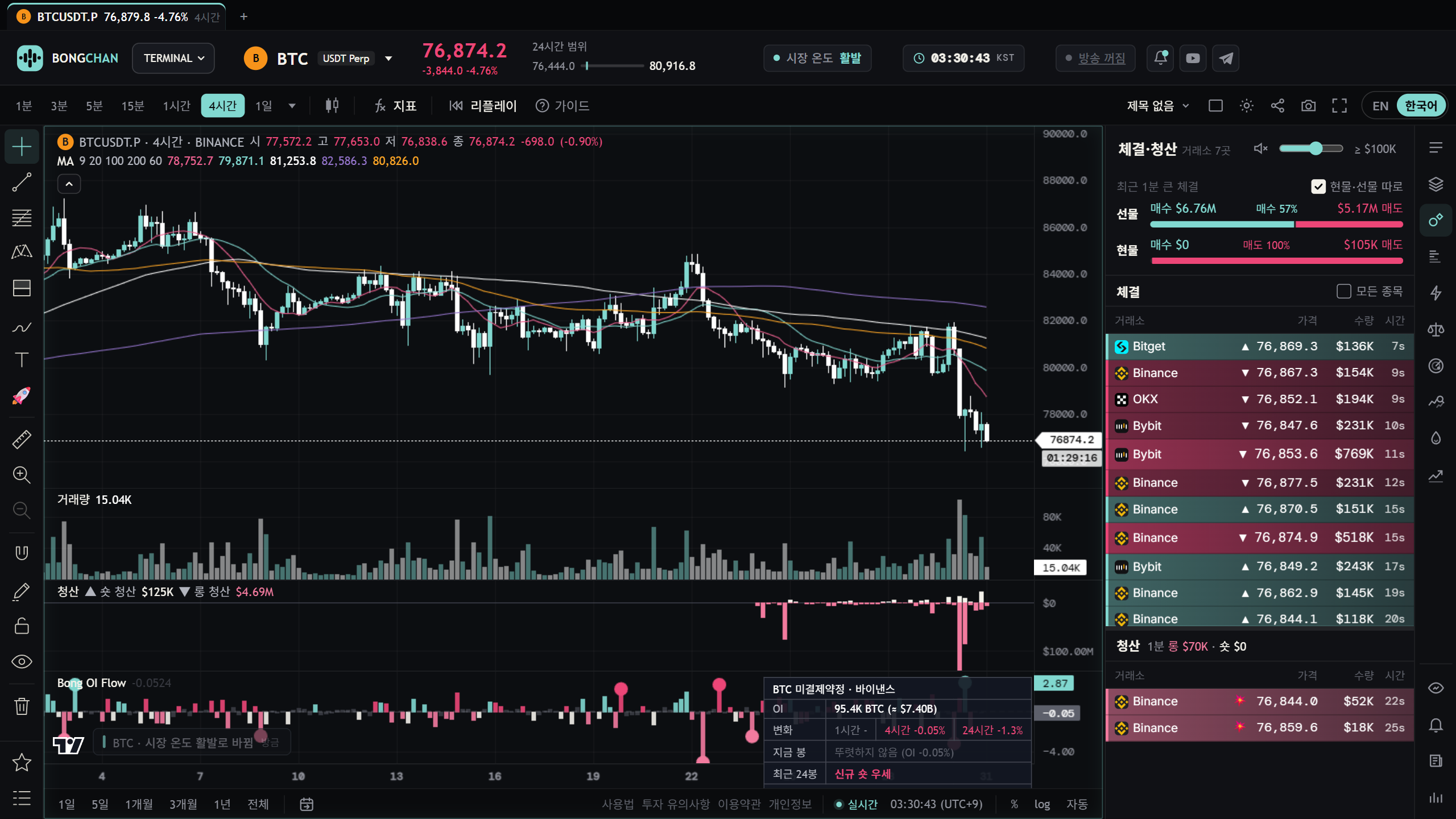The image size is (1456, 819).
Task: Open more timeframes dropdown arrow
Action: tap(292, 106)
